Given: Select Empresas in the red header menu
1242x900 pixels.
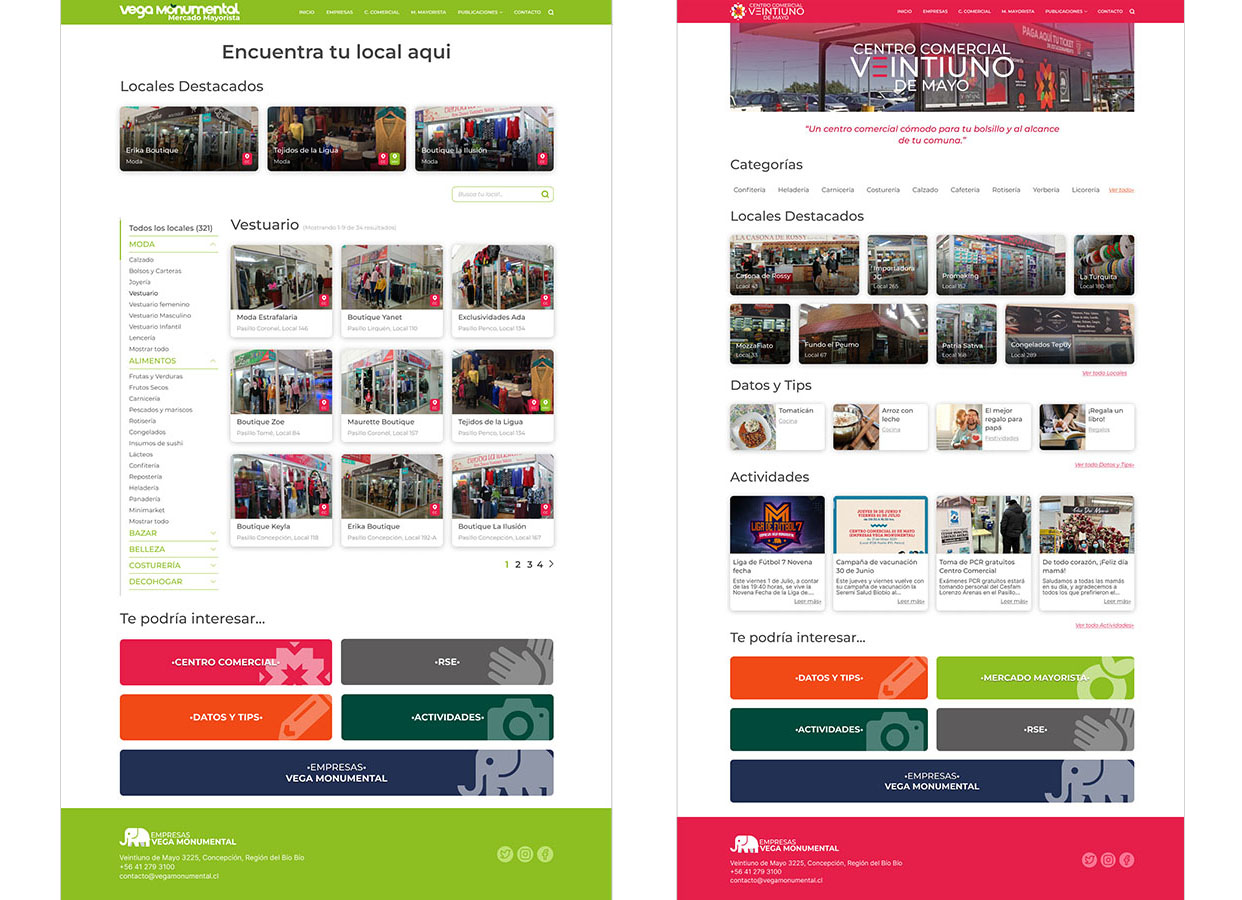Looking at the screenshot, I should 935,11.
